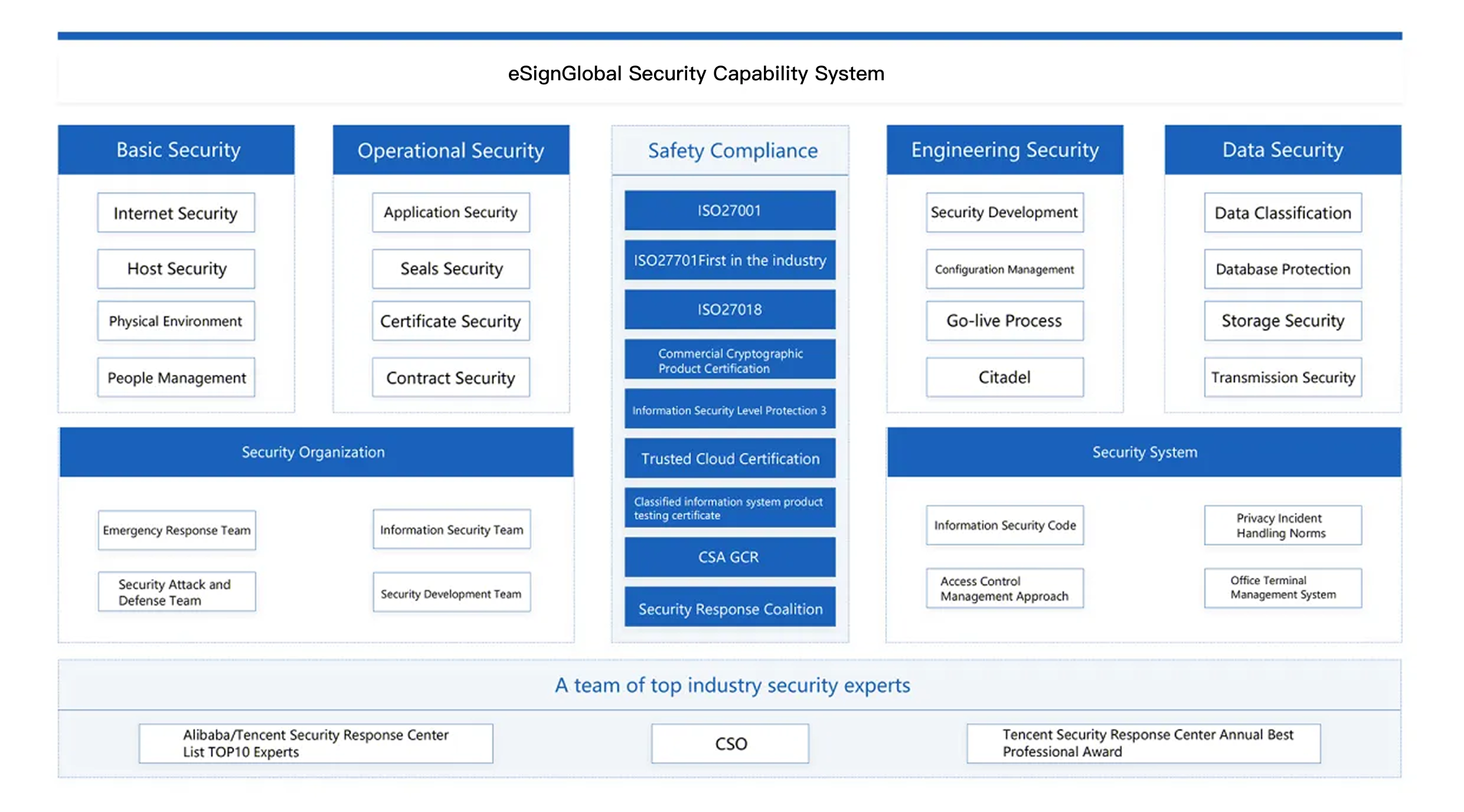
Task: Click Transmission Security under Data Security
Action: pyautogui.click(x=1282, y=377)
